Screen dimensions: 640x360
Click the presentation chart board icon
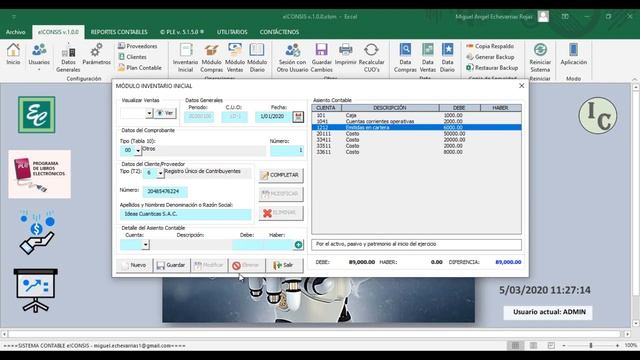pyautogui.click(x=36, y=290)
